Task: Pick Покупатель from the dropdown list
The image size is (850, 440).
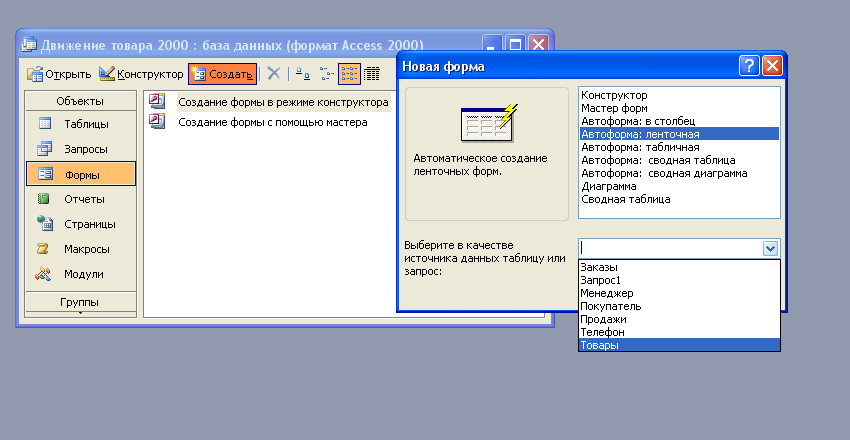Action: click(x=679, y=306)
